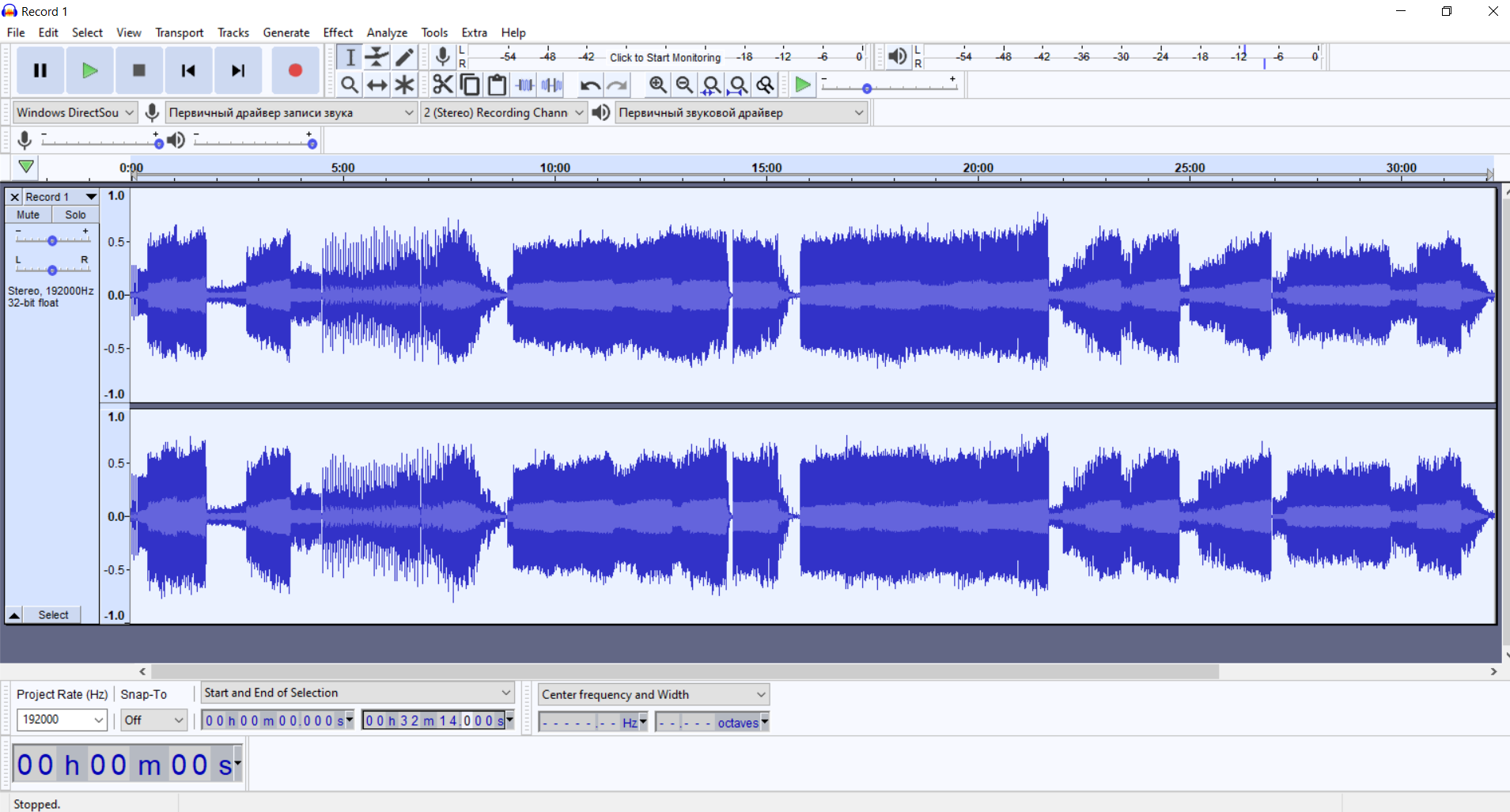Click the record meter microphone icon
The width and height of the screenshot is (1510, 812).
coord(443,57)
